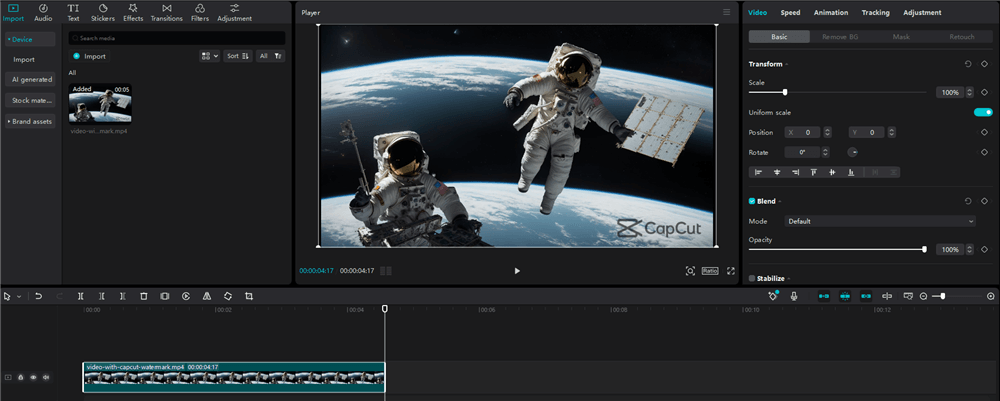1000x401 pixels.
Task: Open the Text tool panel
Action: [x=73, y=13]
